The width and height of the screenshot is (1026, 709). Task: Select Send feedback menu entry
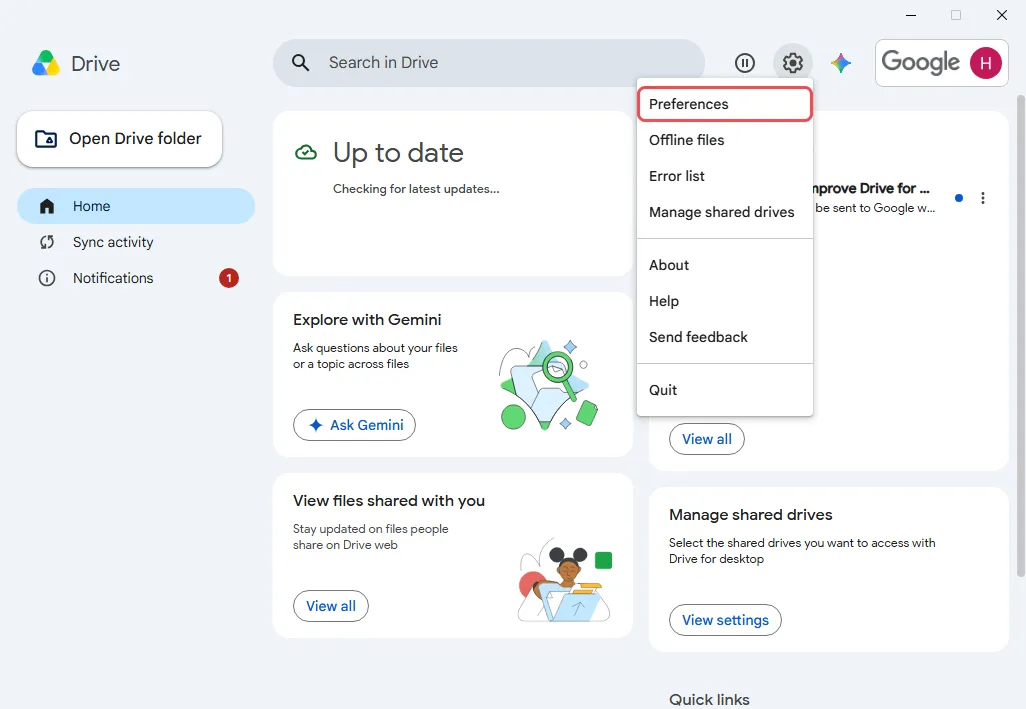point(724,337)
